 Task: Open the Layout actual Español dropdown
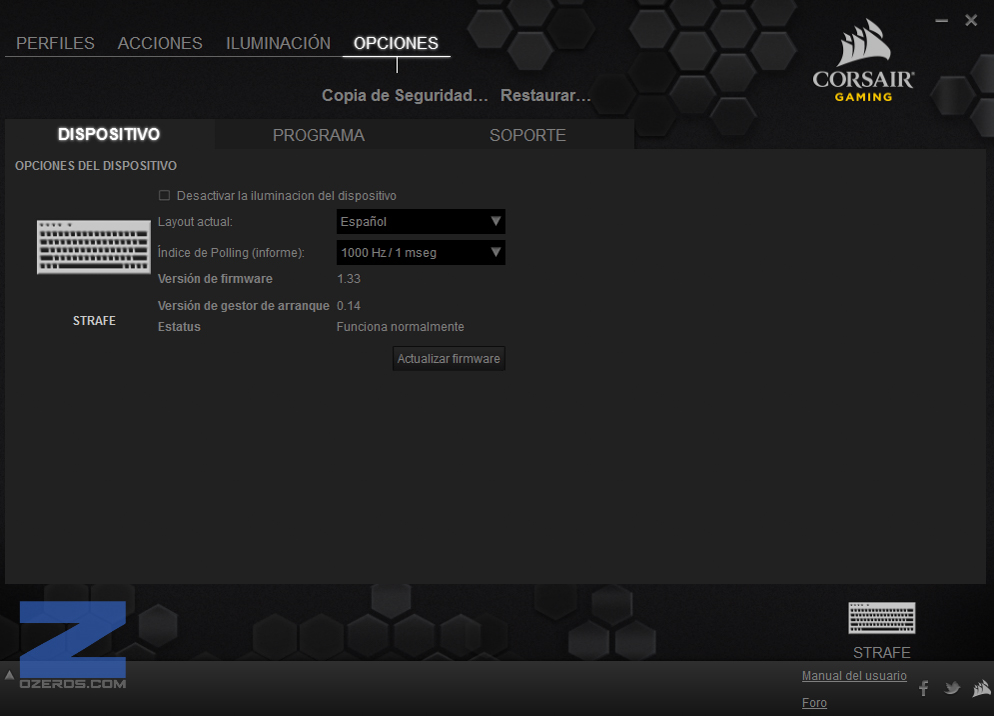tap(421, 222)
